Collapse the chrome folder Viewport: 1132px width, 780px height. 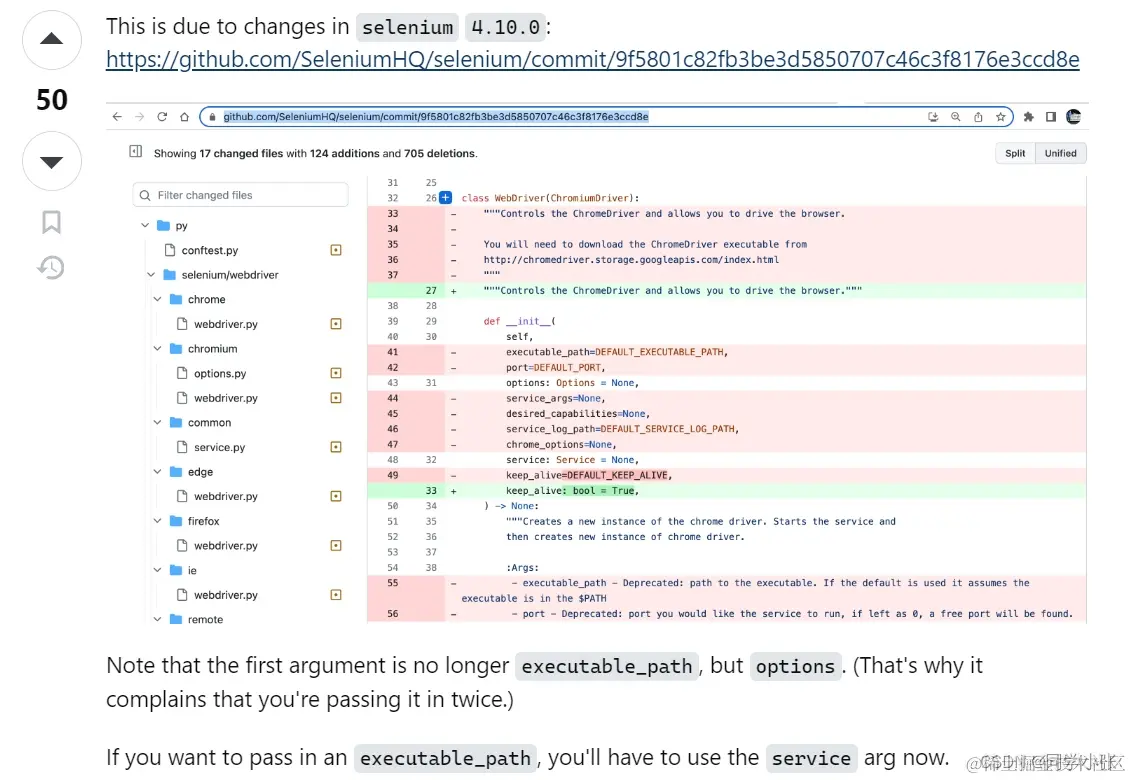click(157, 299)
